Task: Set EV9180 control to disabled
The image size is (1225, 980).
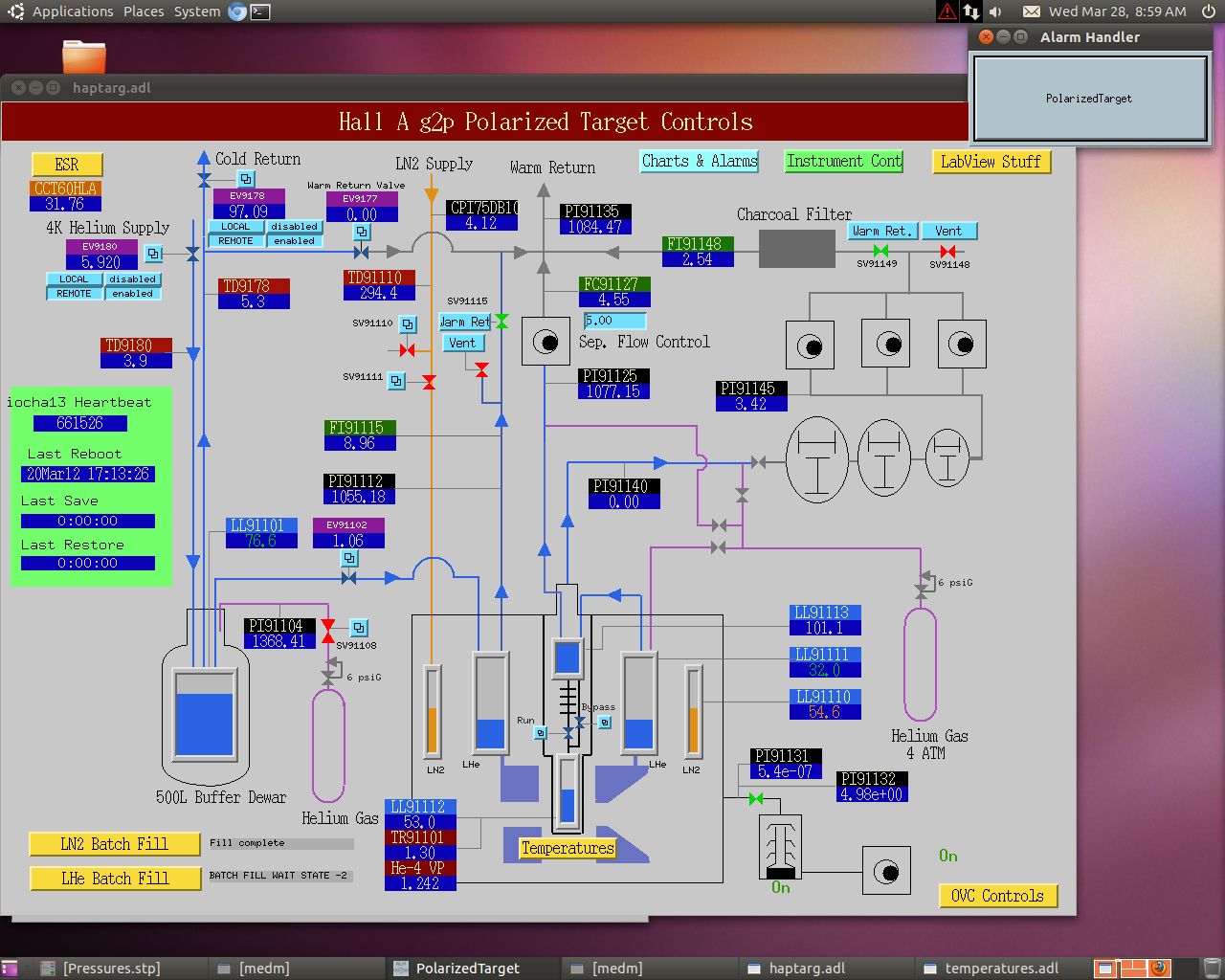Action: (x=132, y=279)
